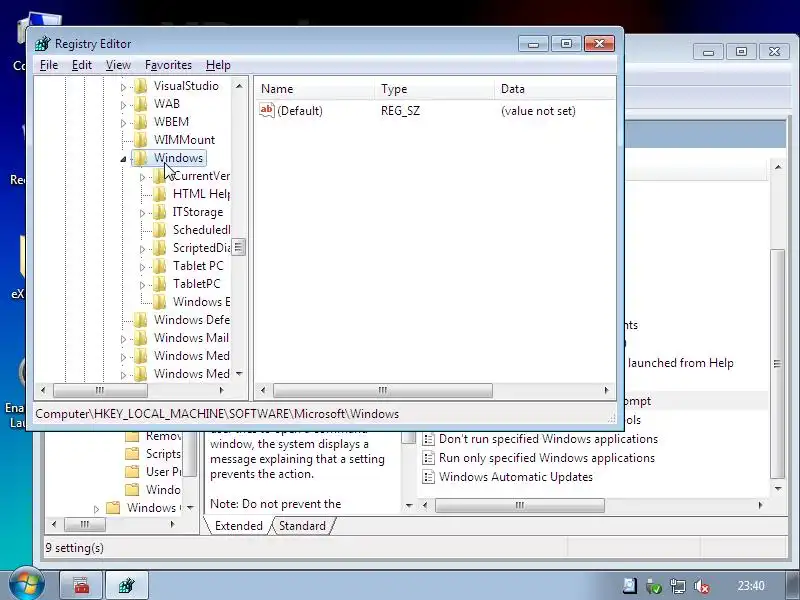Select the Windows Mail folder icon
This screenshot has height=600, width=800.
(141, 338)
